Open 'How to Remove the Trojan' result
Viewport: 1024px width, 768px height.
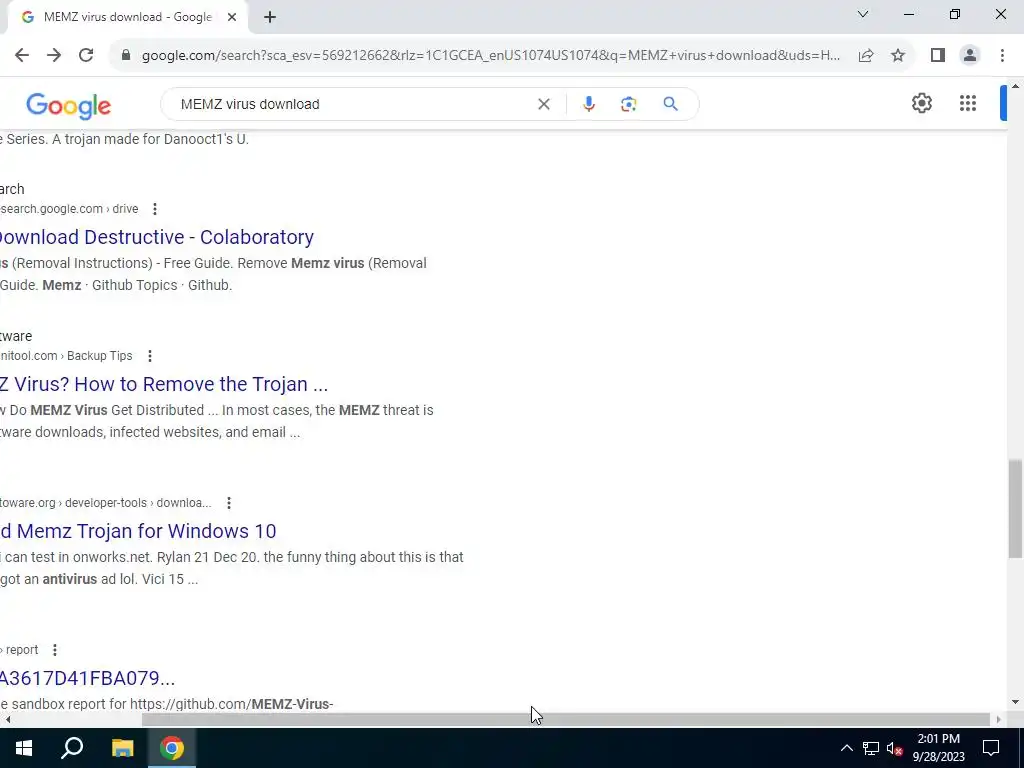pyautogui.click(x=164, y=384)
